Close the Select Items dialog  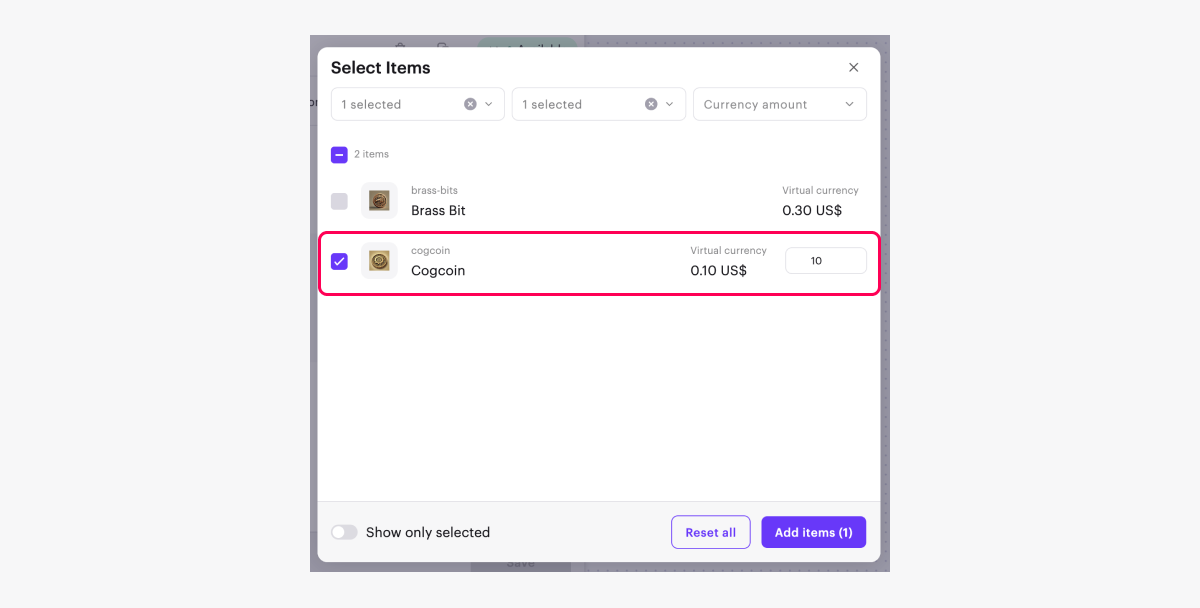[x=853, y=68]
